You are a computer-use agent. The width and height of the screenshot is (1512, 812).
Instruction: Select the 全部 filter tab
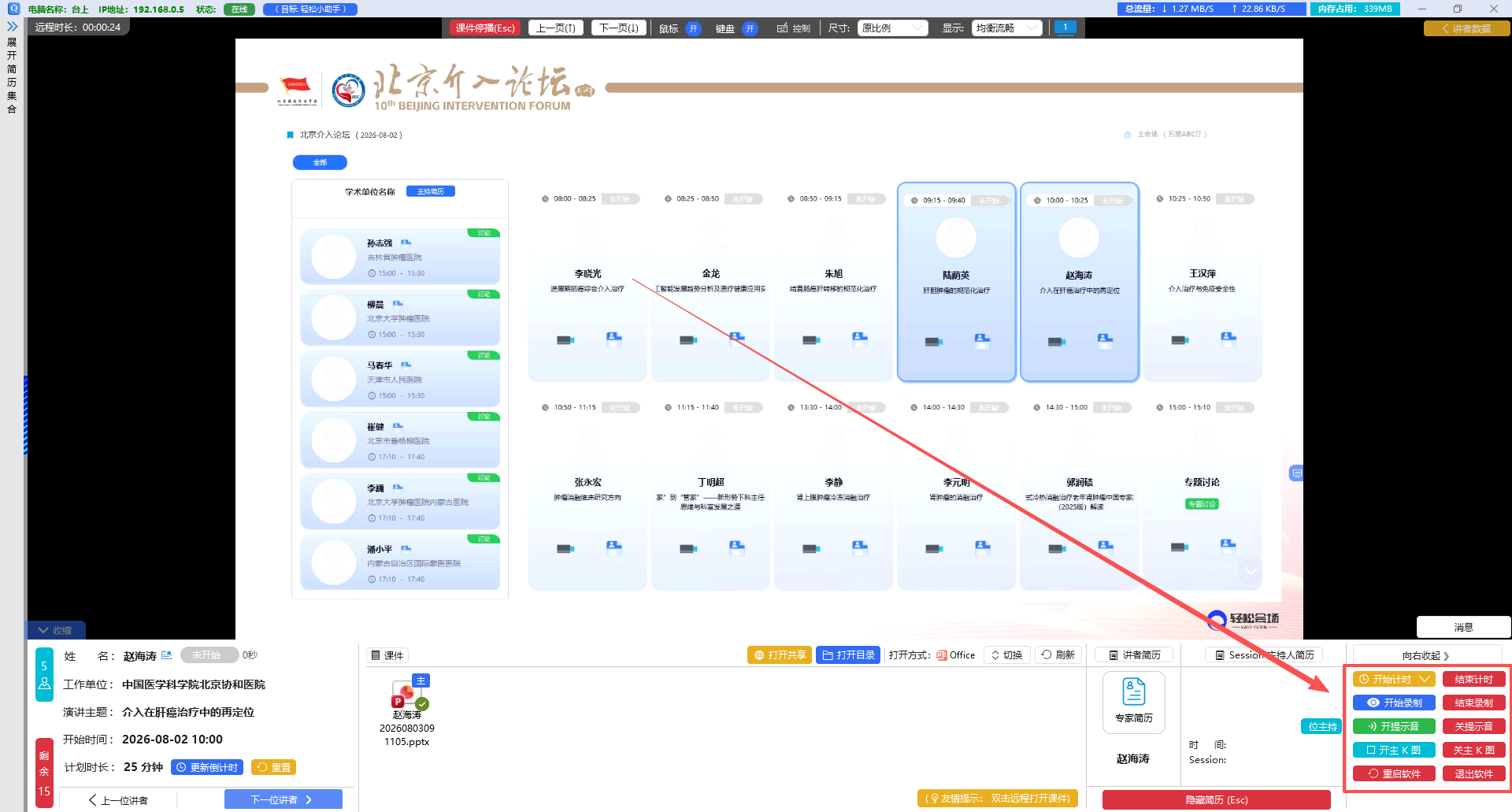320,162
